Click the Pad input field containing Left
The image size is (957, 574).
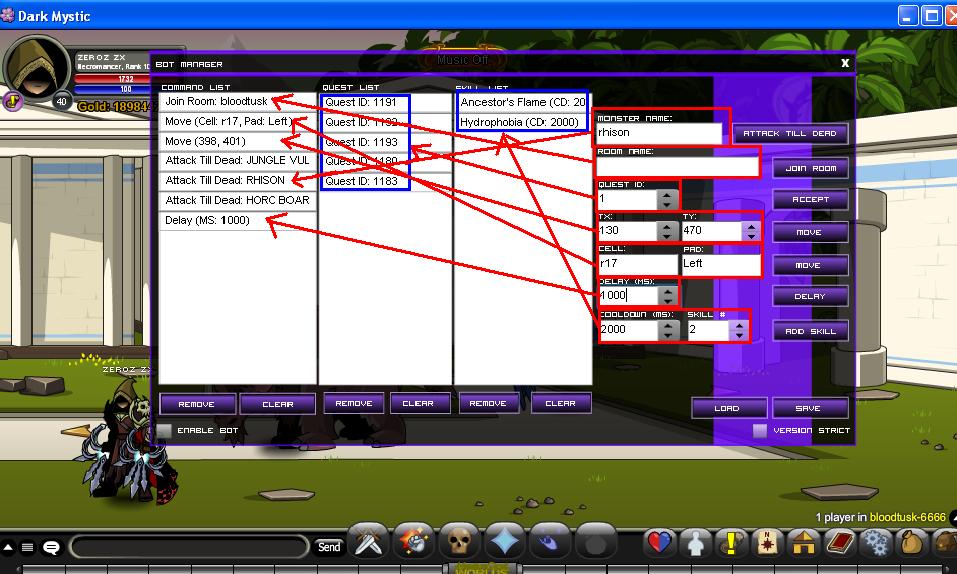point(721,264)
